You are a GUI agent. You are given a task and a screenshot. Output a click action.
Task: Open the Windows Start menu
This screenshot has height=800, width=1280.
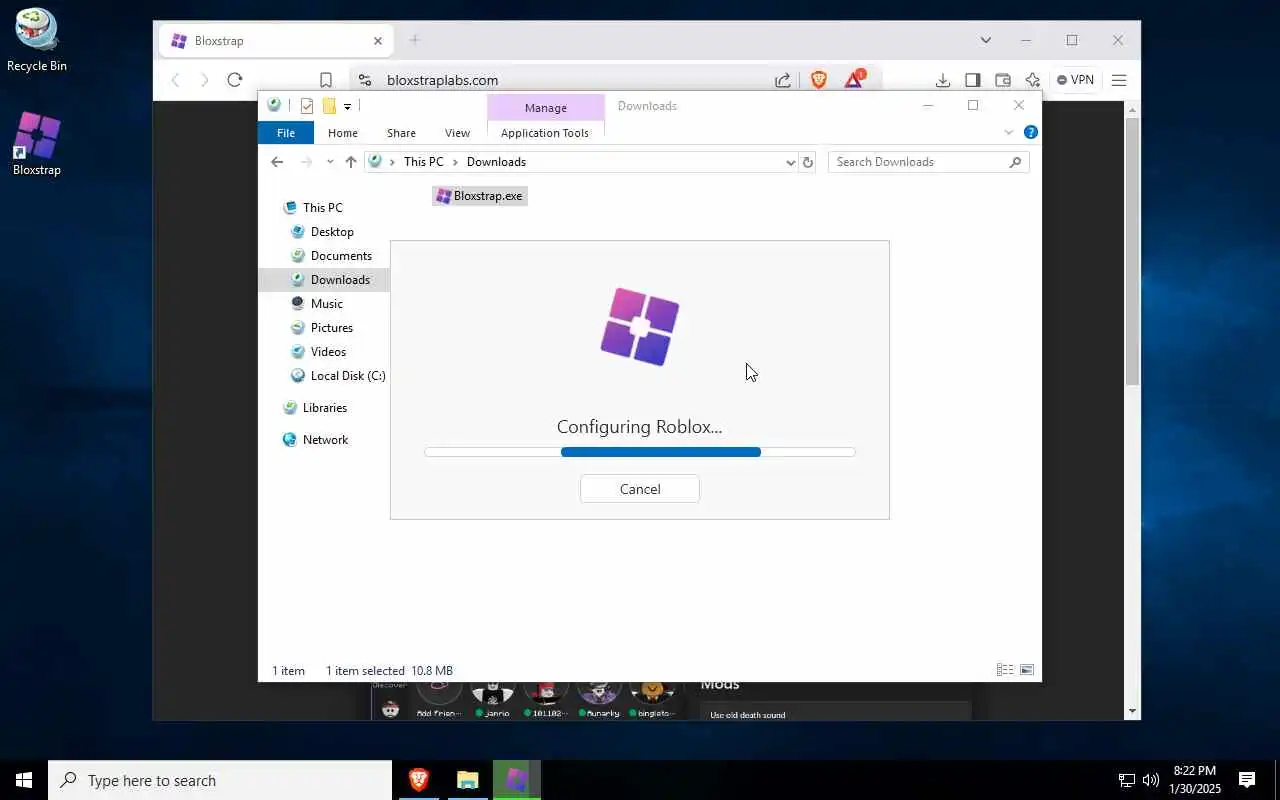coord(24,780)
